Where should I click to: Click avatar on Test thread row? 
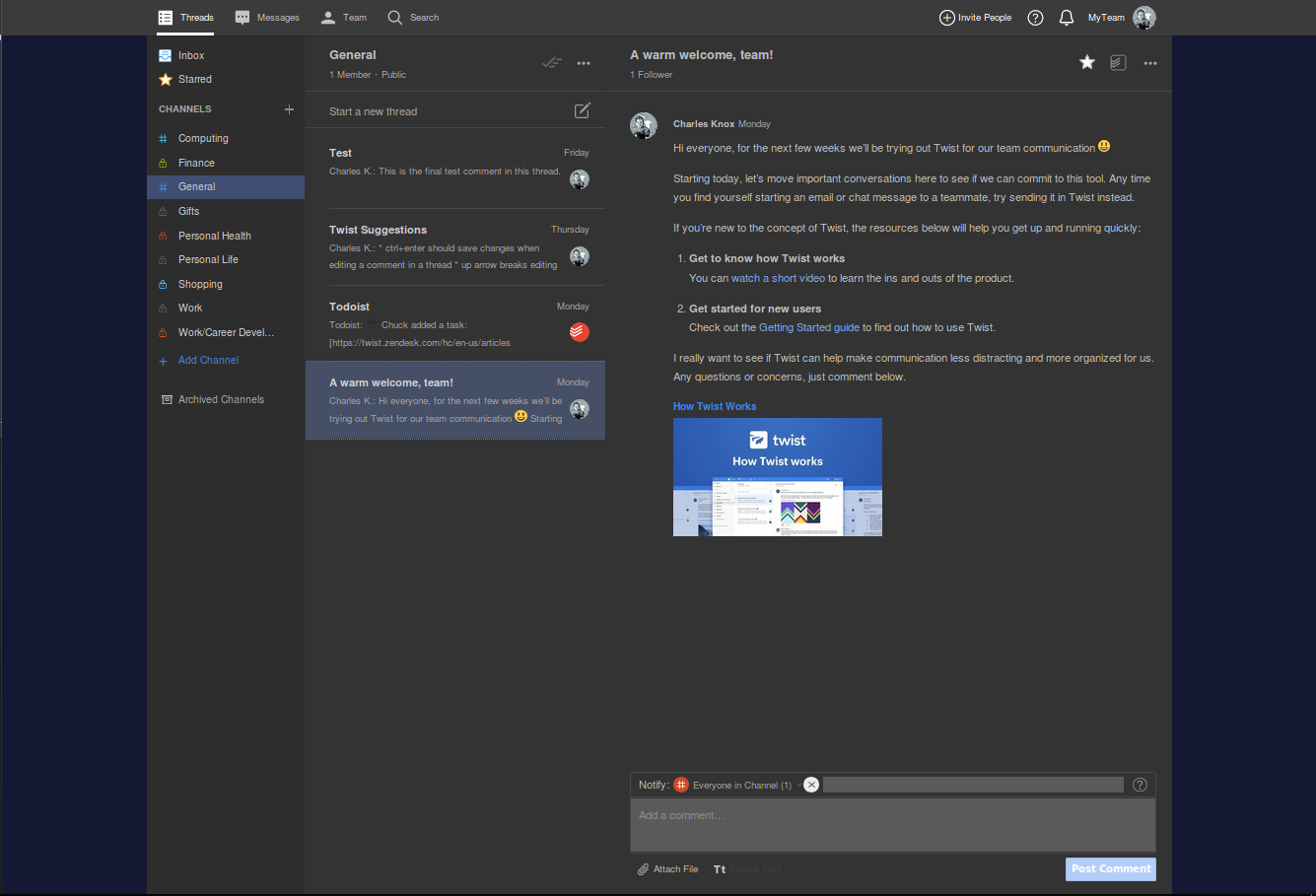coord(580,179)
